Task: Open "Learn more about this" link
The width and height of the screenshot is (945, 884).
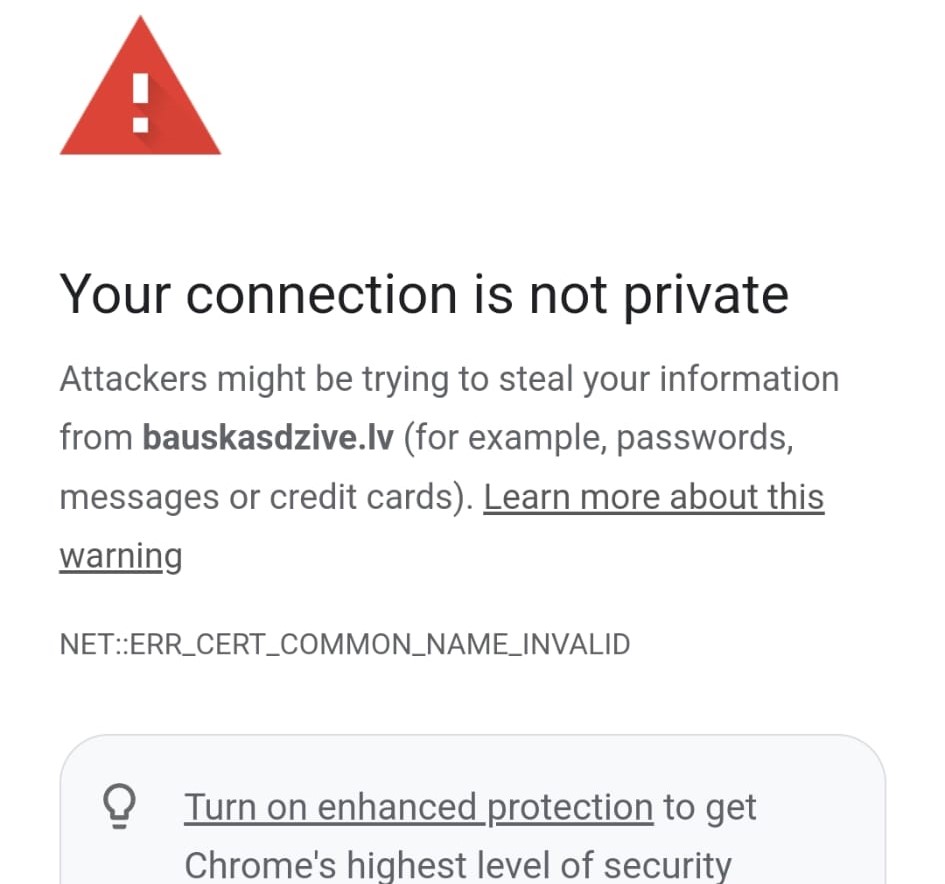Action: pos(653,496)
